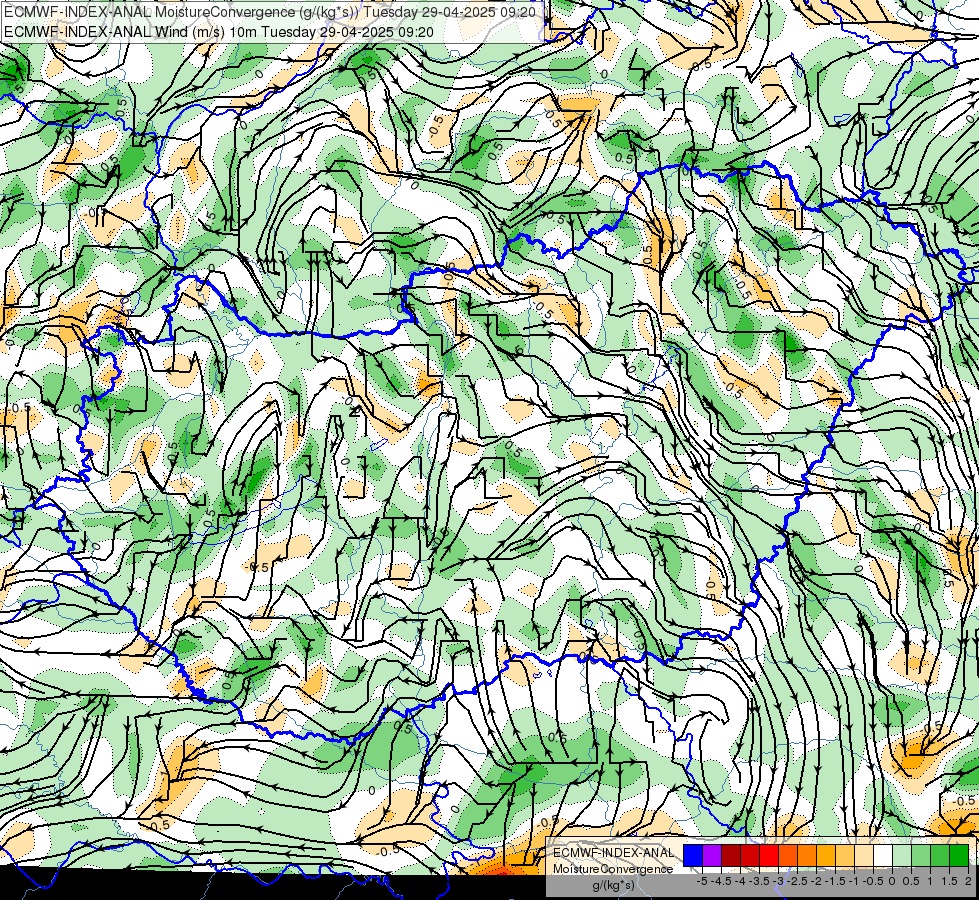Click the MoistureConvergence title line at top
979x900 pixels.
(270, 12)
